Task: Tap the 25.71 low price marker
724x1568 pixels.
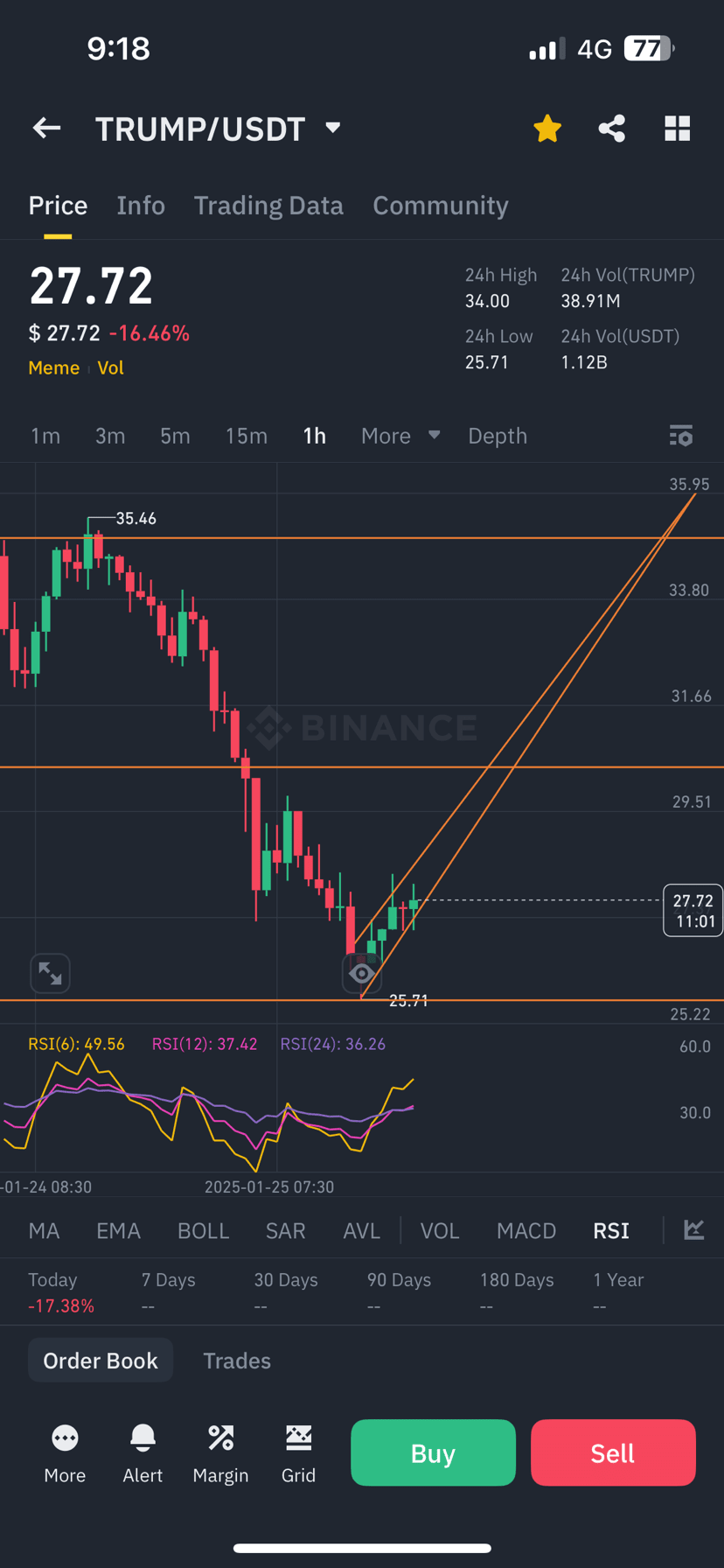Action: [408, 1000]
